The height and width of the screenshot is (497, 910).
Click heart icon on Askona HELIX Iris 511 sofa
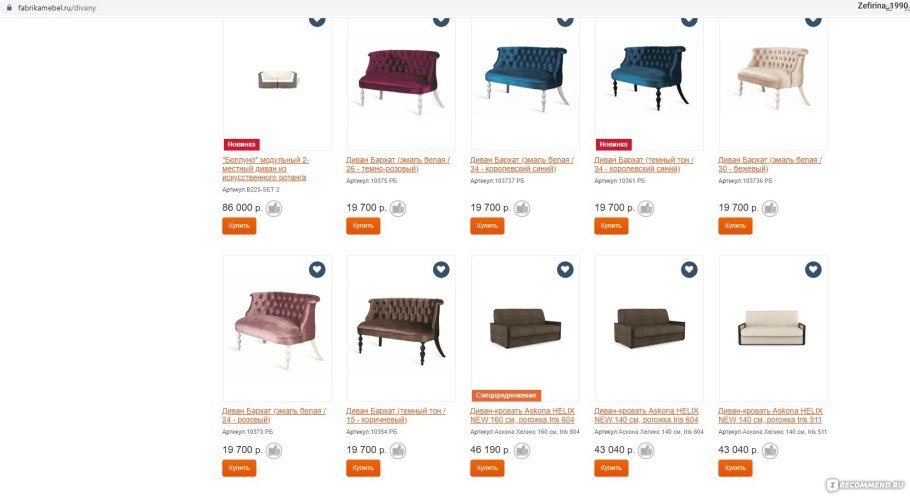point(813,269)
